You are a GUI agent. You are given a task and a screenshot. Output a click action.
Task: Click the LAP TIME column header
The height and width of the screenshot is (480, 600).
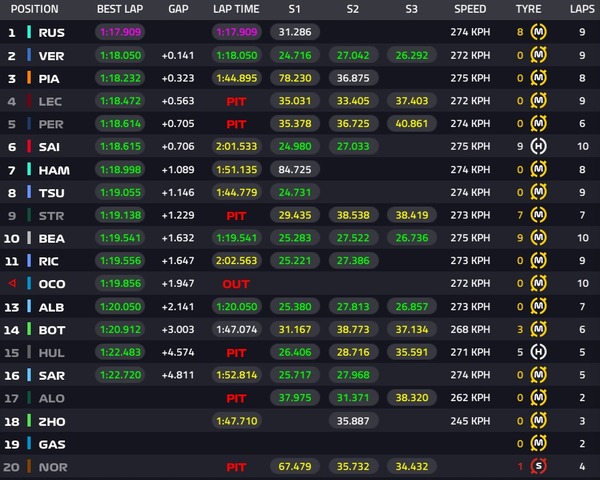[x=236, y=9]
